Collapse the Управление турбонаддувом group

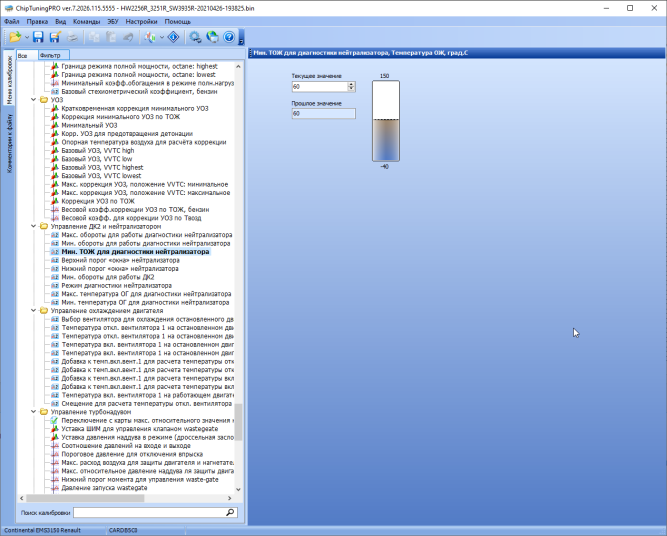(x=34, y=412)
